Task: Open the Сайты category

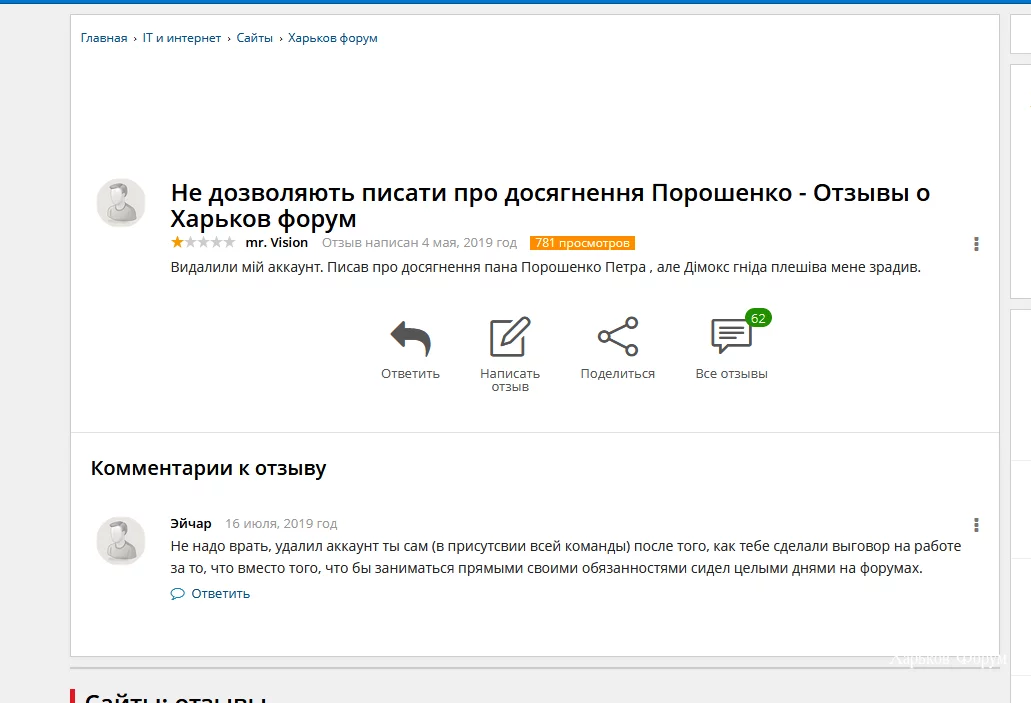Action: click(x=254, y=37)
